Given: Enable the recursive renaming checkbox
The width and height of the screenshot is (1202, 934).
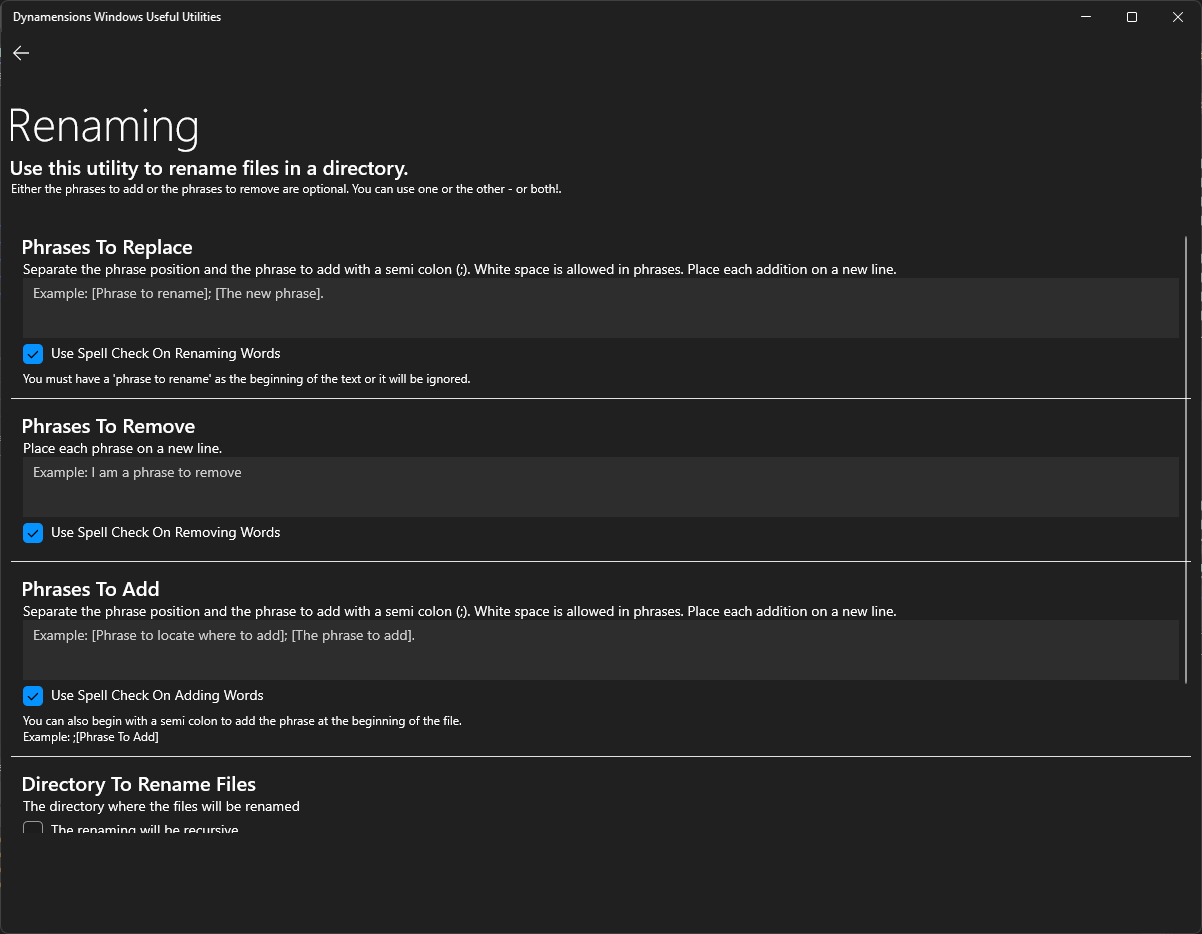Looking at the screenshot, I should point(33,829).
